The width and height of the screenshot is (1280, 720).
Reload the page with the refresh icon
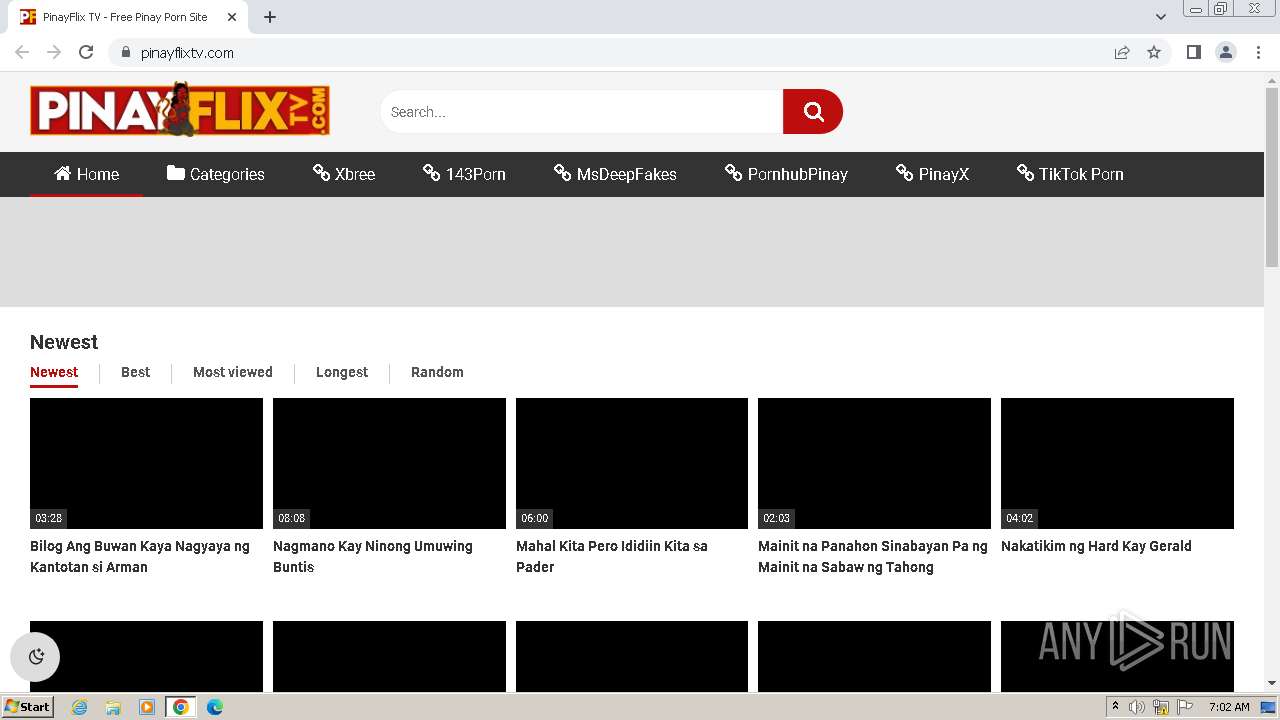(86, 53)
